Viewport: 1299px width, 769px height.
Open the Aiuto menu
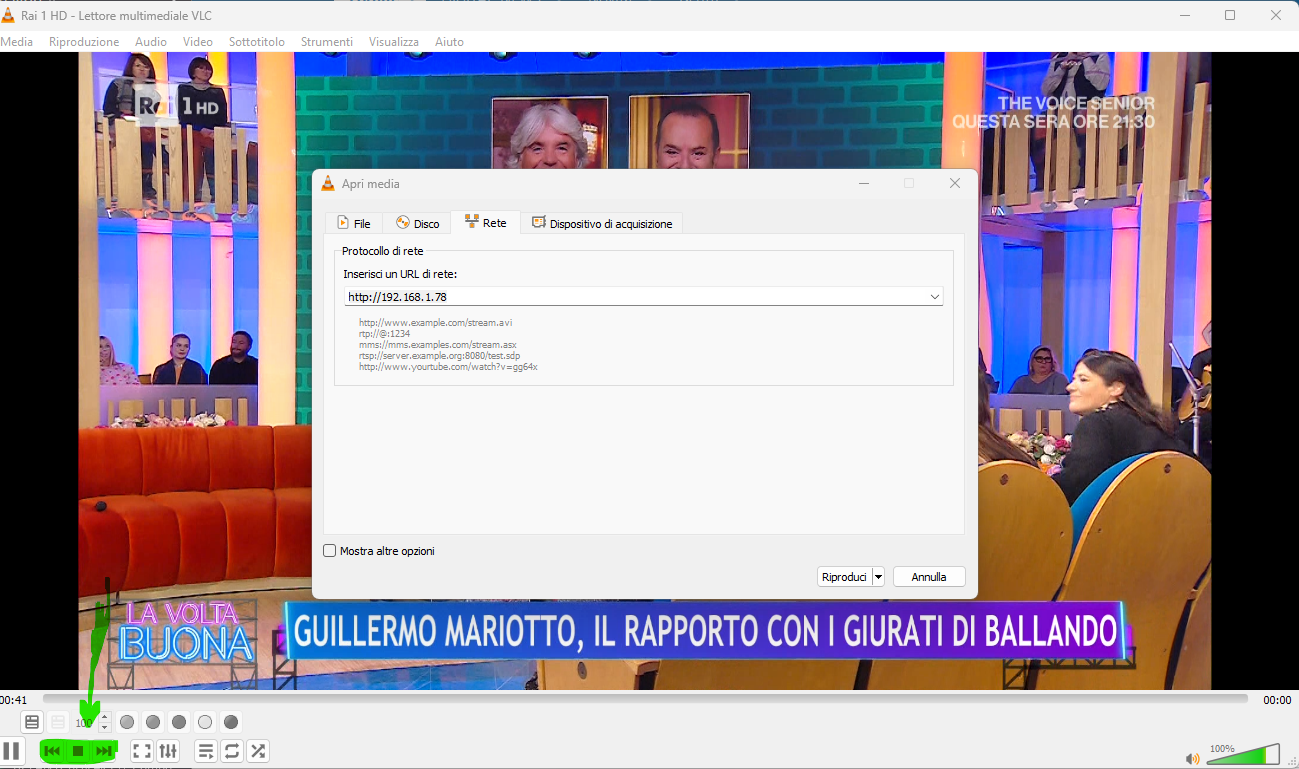(449, 42)
